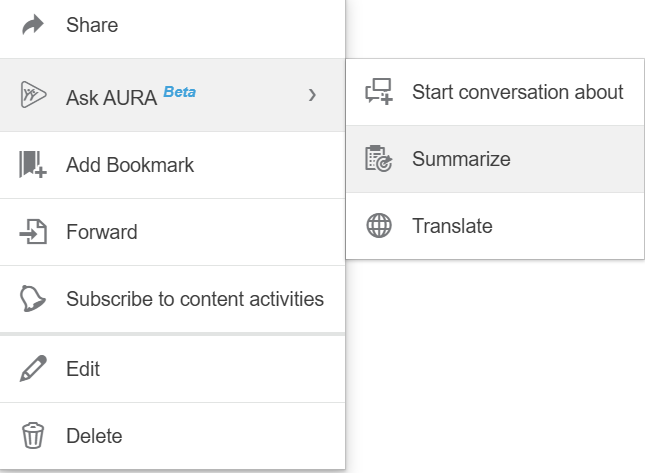The width and height of the screenshot is (645, 473).
Task: Select Start conversation about in the submenu
Action: tap(517, 92)
